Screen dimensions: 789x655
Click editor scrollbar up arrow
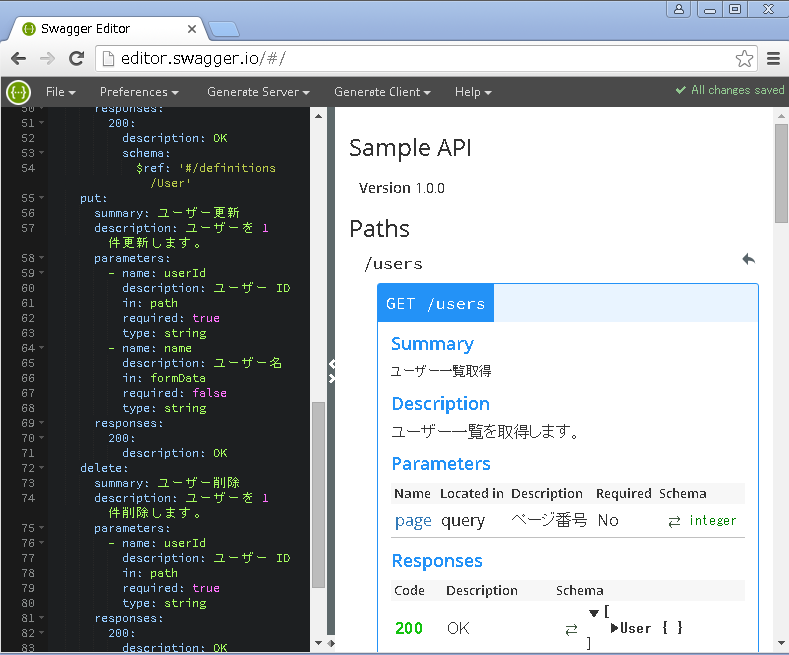pyautogui.click(x=318, y=116)
